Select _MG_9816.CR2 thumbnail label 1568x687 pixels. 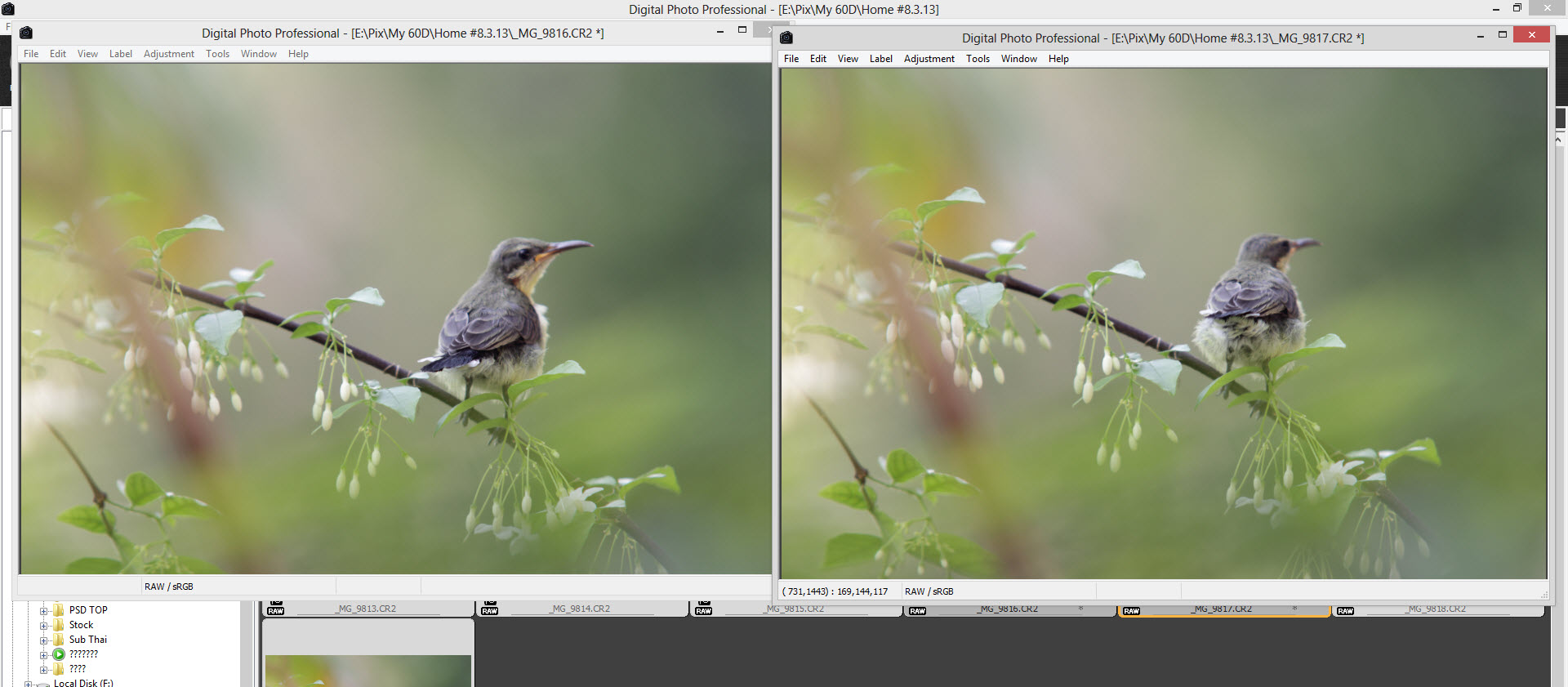(1008, 609)
